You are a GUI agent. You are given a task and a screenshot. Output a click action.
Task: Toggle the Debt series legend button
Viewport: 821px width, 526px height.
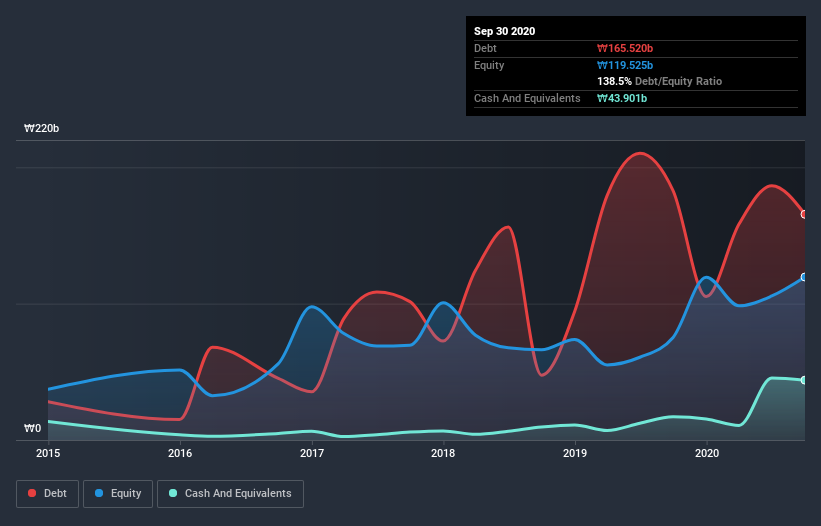point(48,494)
